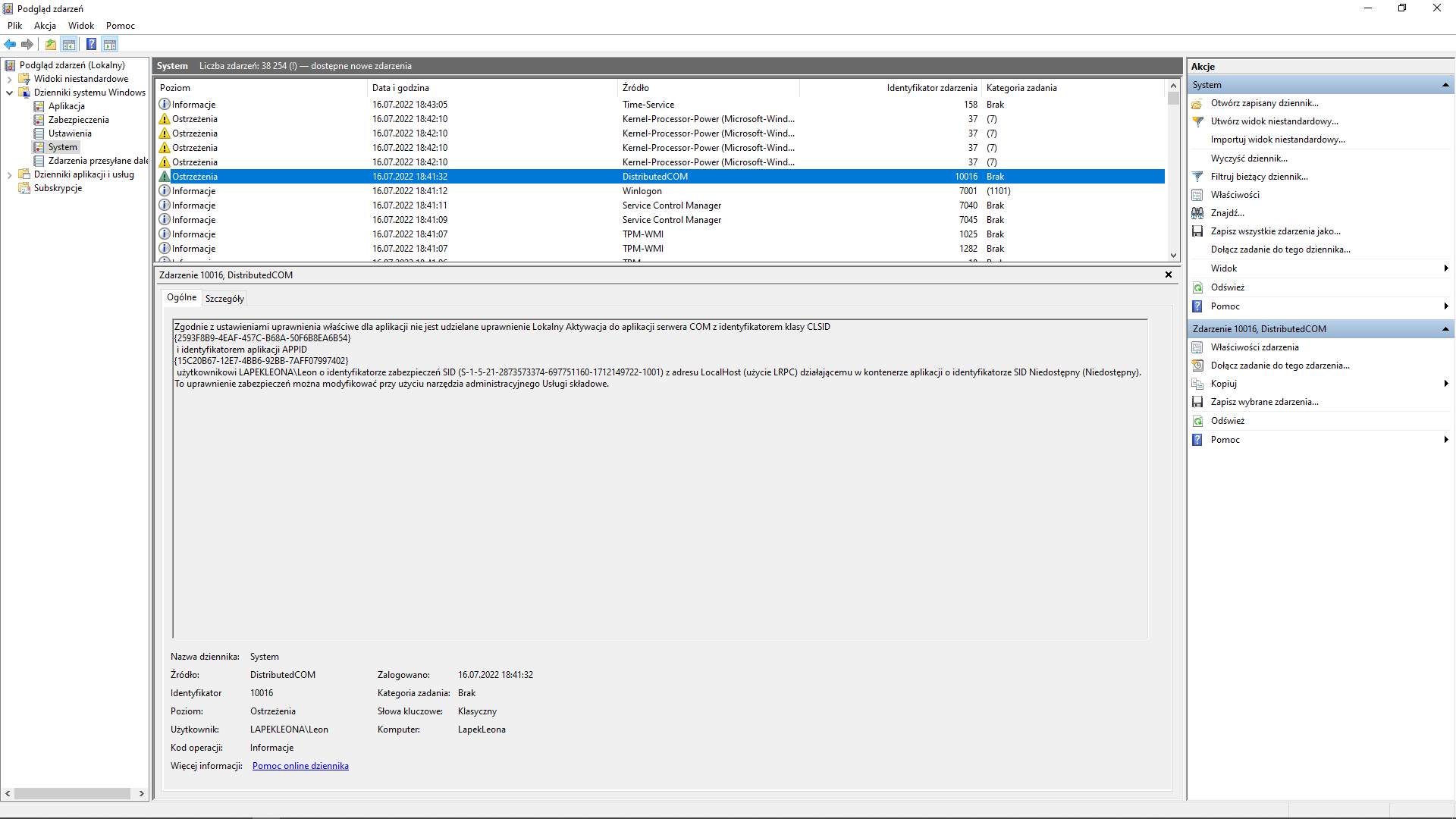
Task: Expand the Dzienniki aplikacji i usług node
Action: 9,174
